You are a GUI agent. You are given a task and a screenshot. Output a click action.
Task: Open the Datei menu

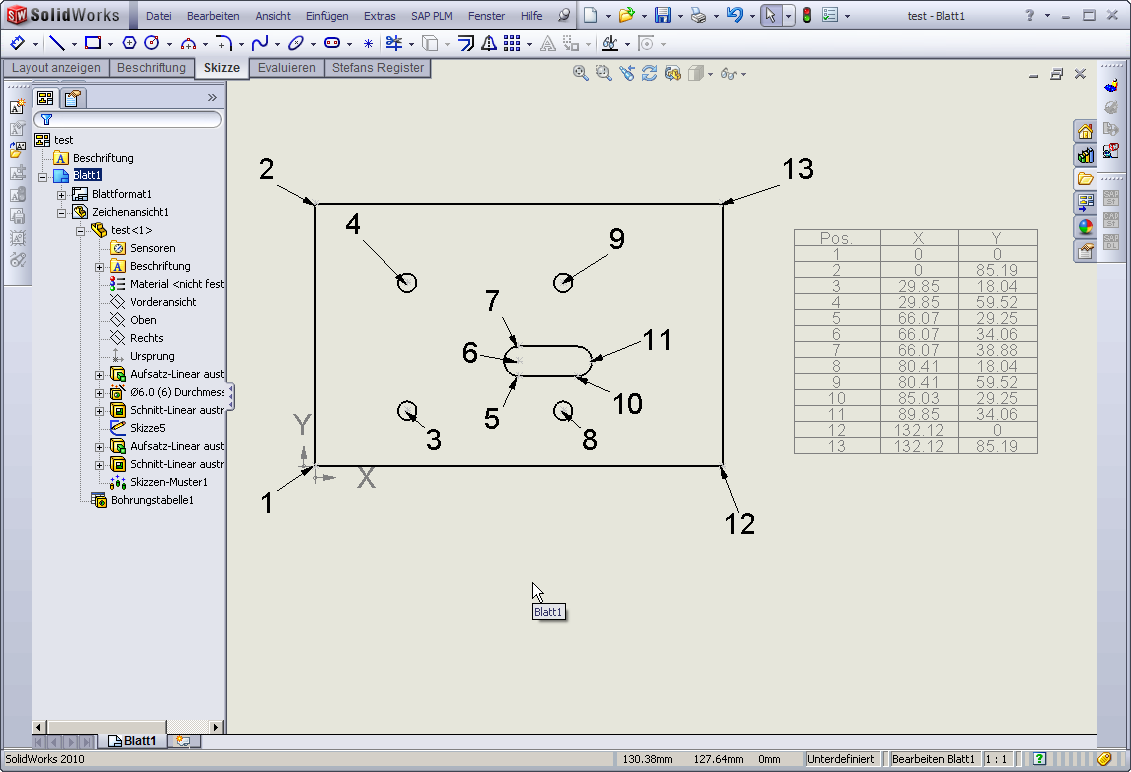click(x=159, y=16)
